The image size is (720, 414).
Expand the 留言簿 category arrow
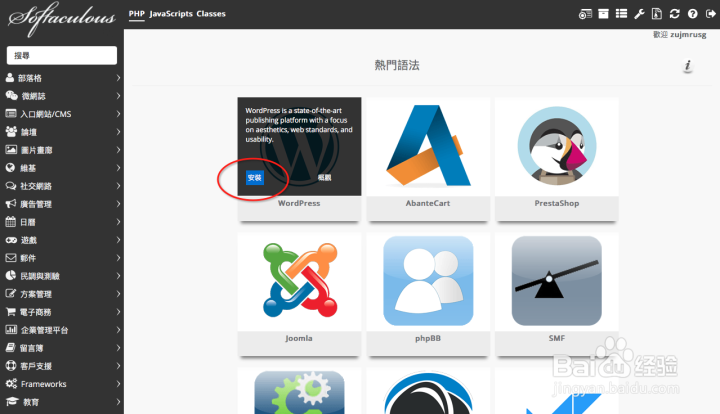click(118, 348)
